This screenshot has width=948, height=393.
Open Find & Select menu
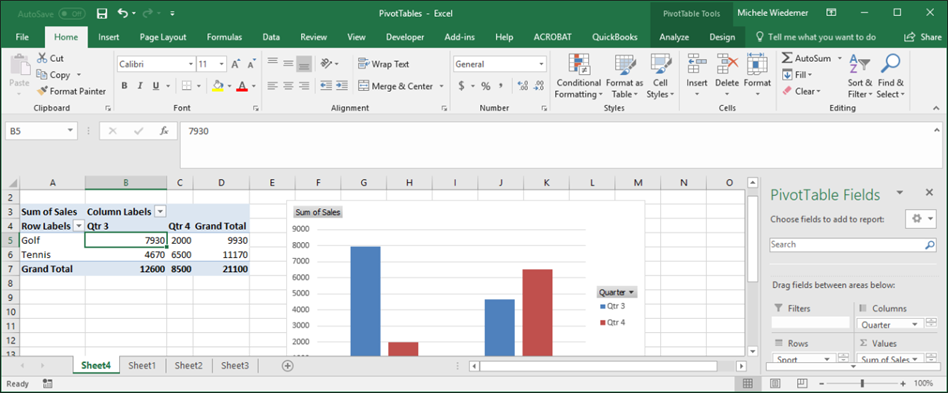(x=891, y=77)
